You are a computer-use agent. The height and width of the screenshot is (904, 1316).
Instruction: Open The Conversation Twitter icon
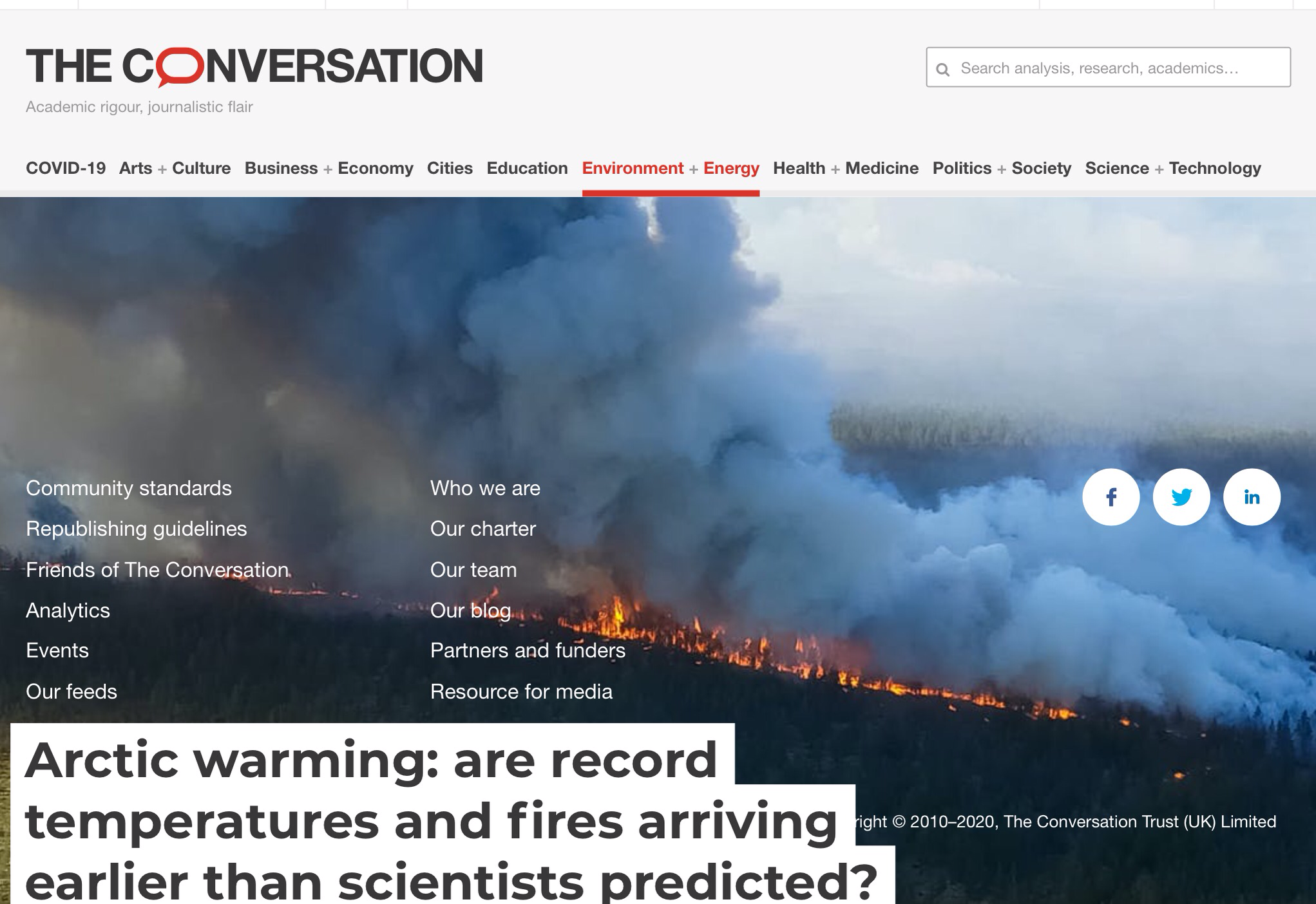click(x=1181, y=497)
